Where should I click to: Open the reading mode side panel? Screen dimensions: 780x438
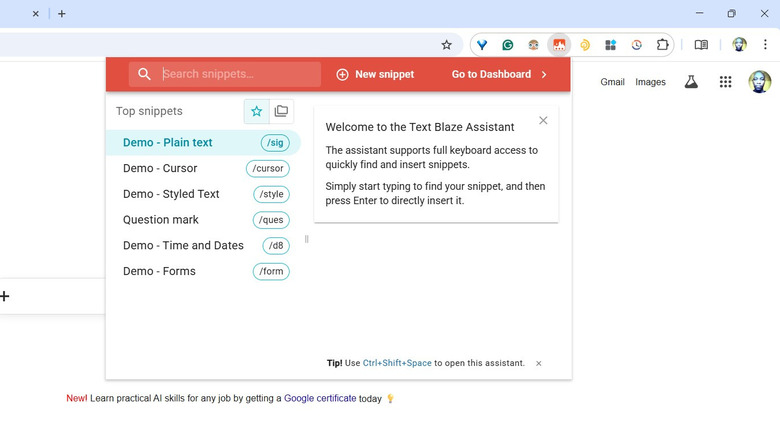pyautogui.click(x=701, y=45)
